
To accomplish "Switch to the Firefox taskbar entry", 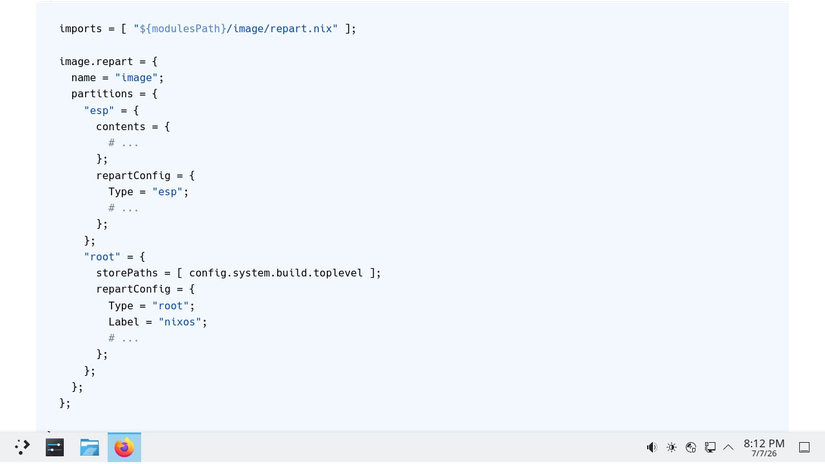I will pyautogui.click(x=124, y=448).
